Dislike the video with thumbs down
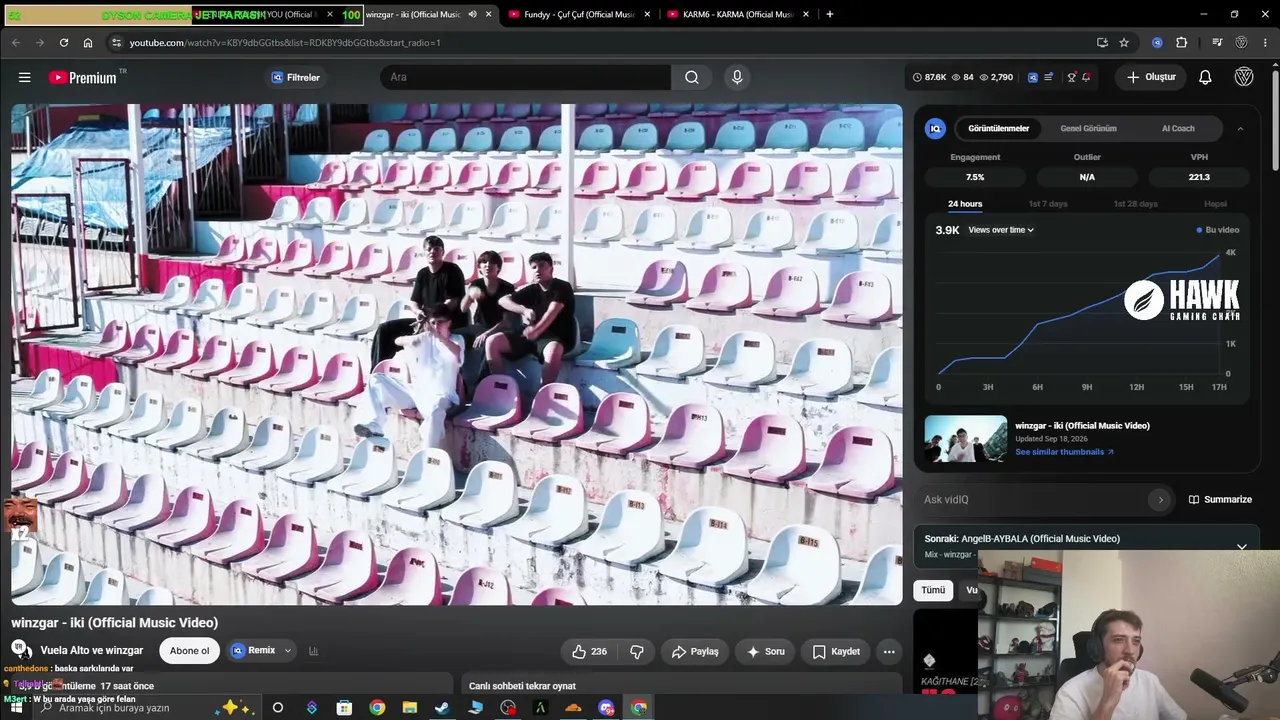Image resolution: width=1280 pixels, height=720 pixels. [636, 651]
